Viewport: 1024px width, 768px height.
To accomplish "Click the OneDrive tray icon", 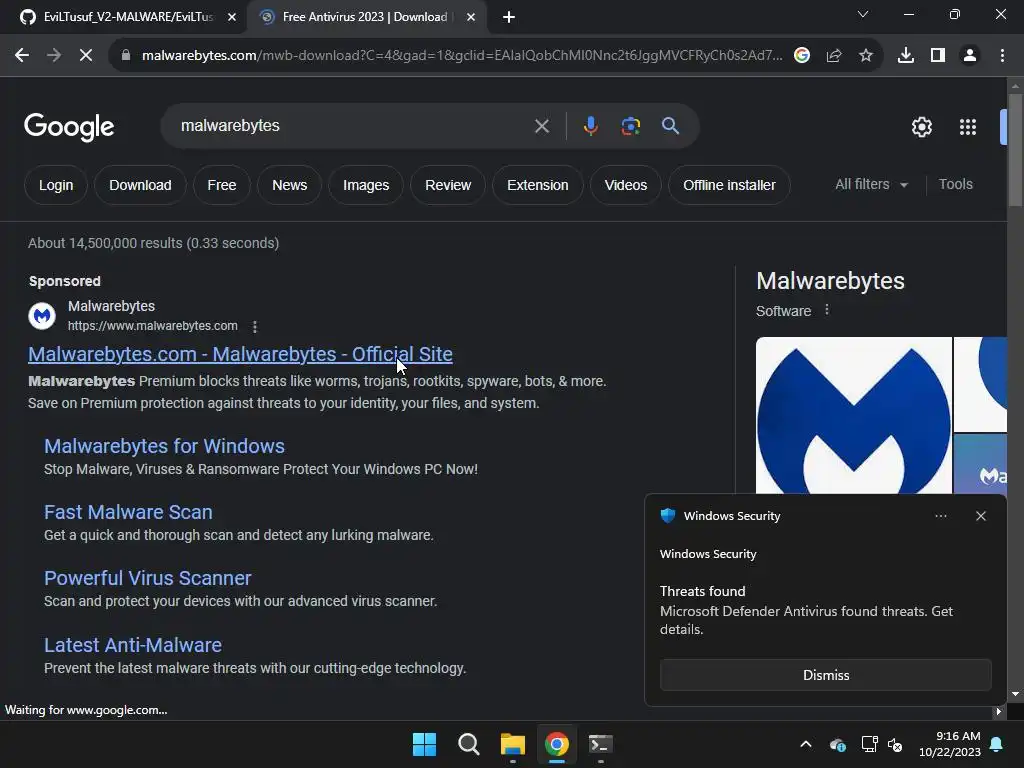I will 838,744.
